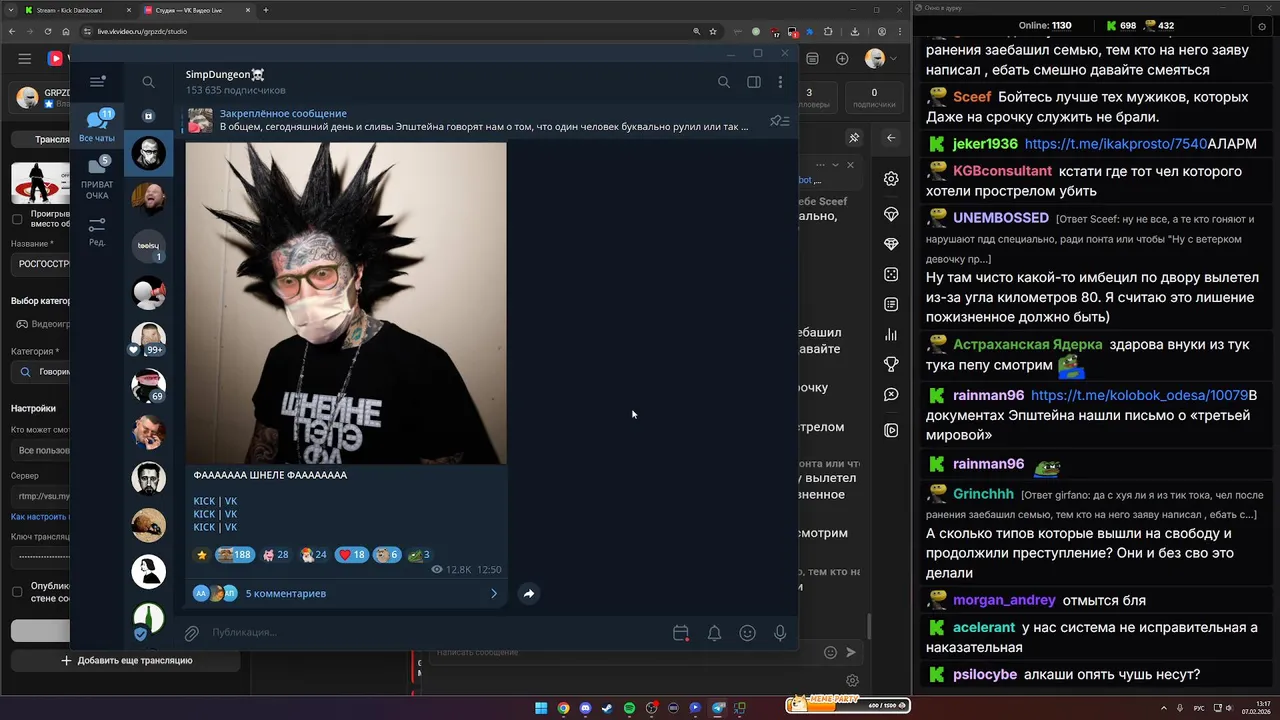Check the Опублик... на стене checkbox
The image size is (1280, 720).
pyautogui.click(x=17, y=592)
